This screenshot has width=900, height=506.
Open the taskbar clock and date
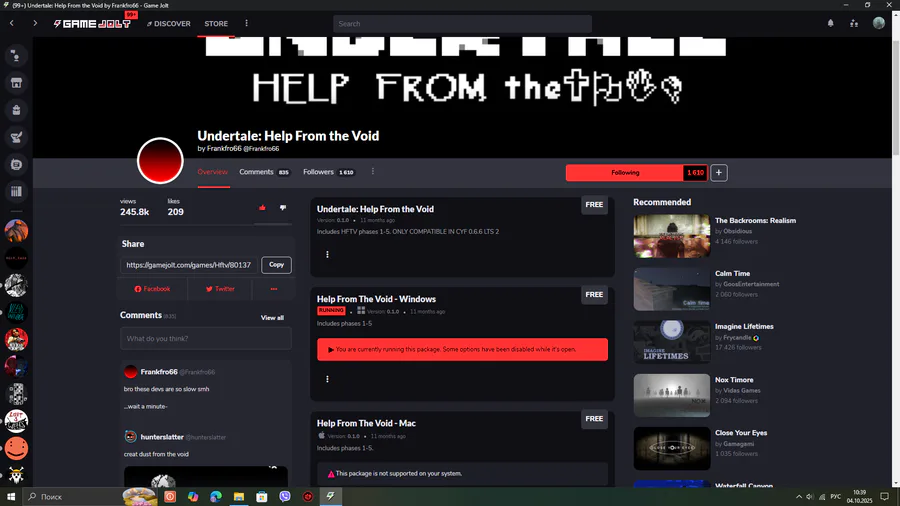click(859, 496)
